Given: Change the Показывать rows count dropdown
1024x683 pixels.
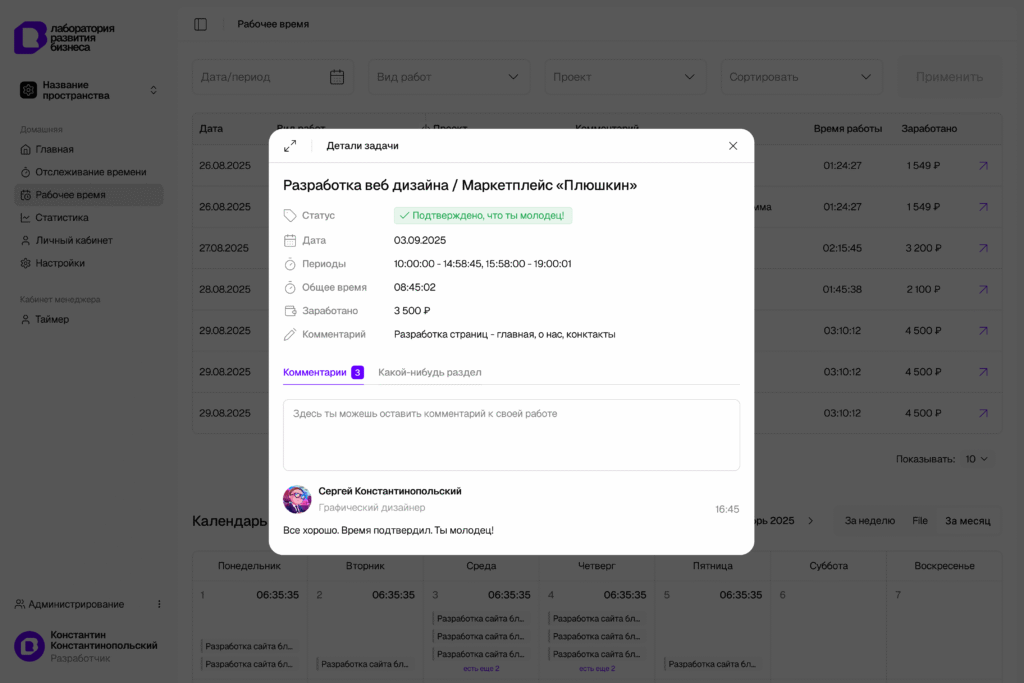Looking at the screenshot, I should coord(976,459).
